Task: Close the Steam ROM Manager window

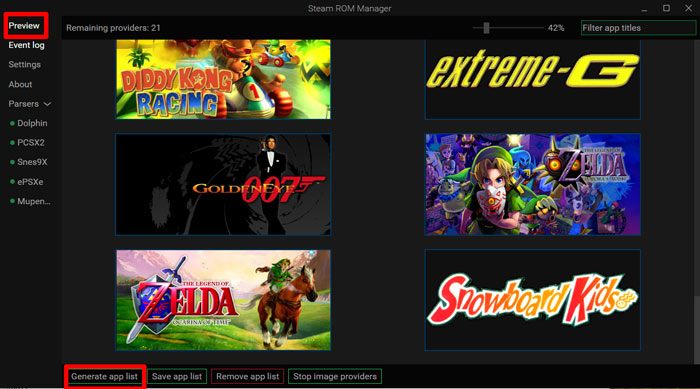Action: [x=688, y=8]
